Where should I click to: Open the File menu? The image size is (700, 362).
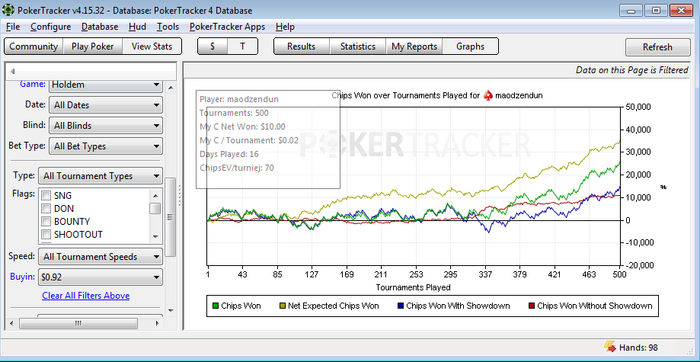point(13,27)
